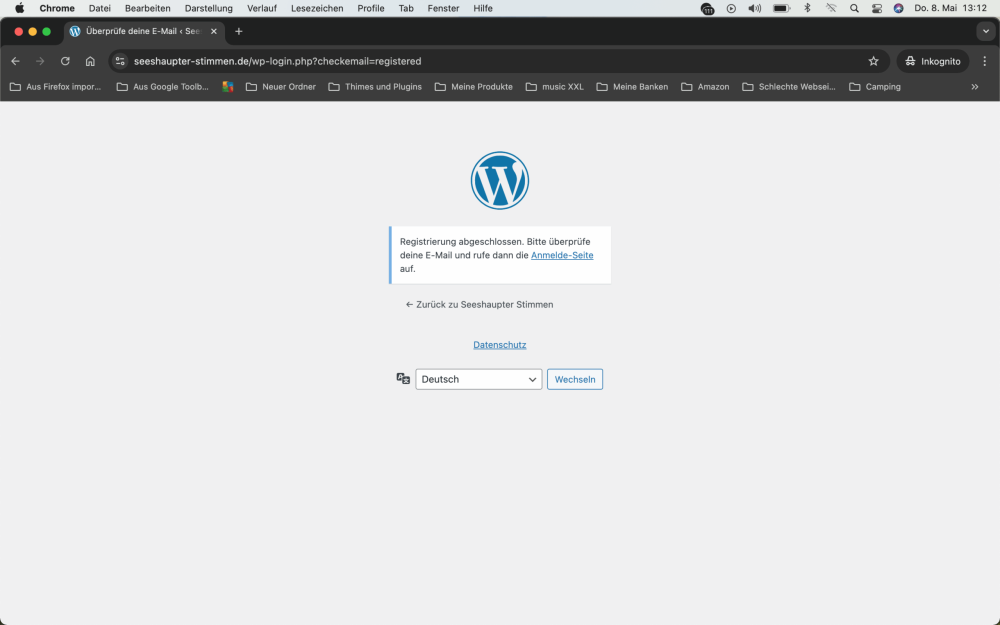Click the colorful bookmark favicon

click(x=228, y=87)
